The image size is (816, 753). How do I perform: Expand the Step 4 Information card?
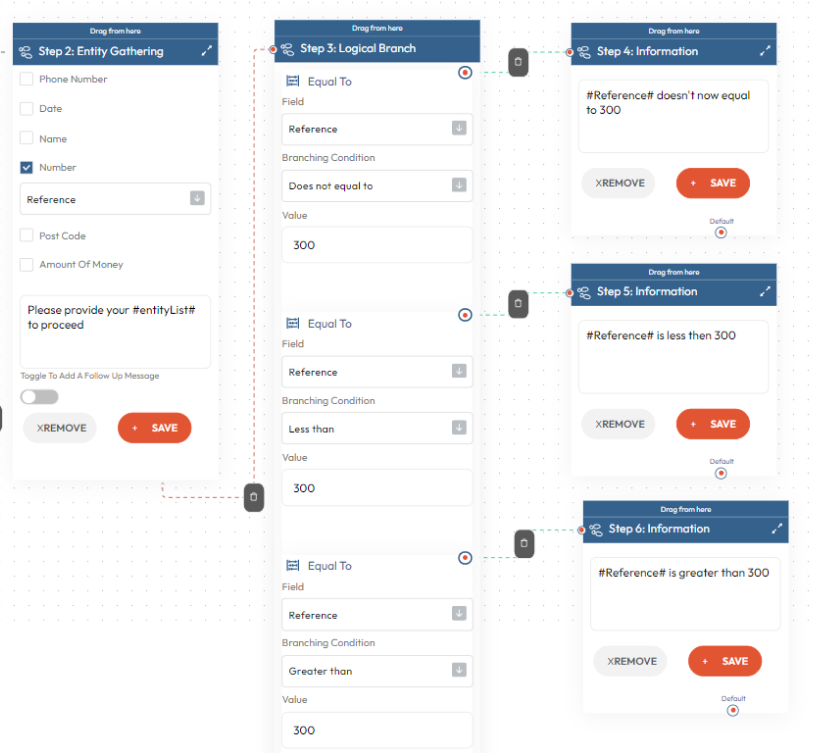point(765,50)
